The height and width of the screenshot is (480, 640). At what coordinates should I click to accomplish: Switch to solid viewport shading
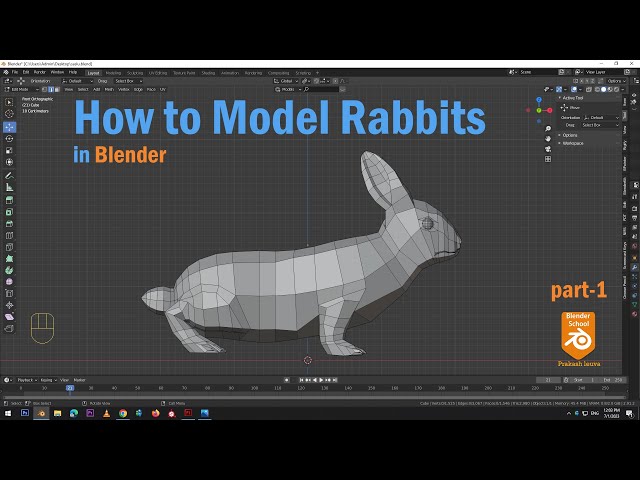click(604, 89)
